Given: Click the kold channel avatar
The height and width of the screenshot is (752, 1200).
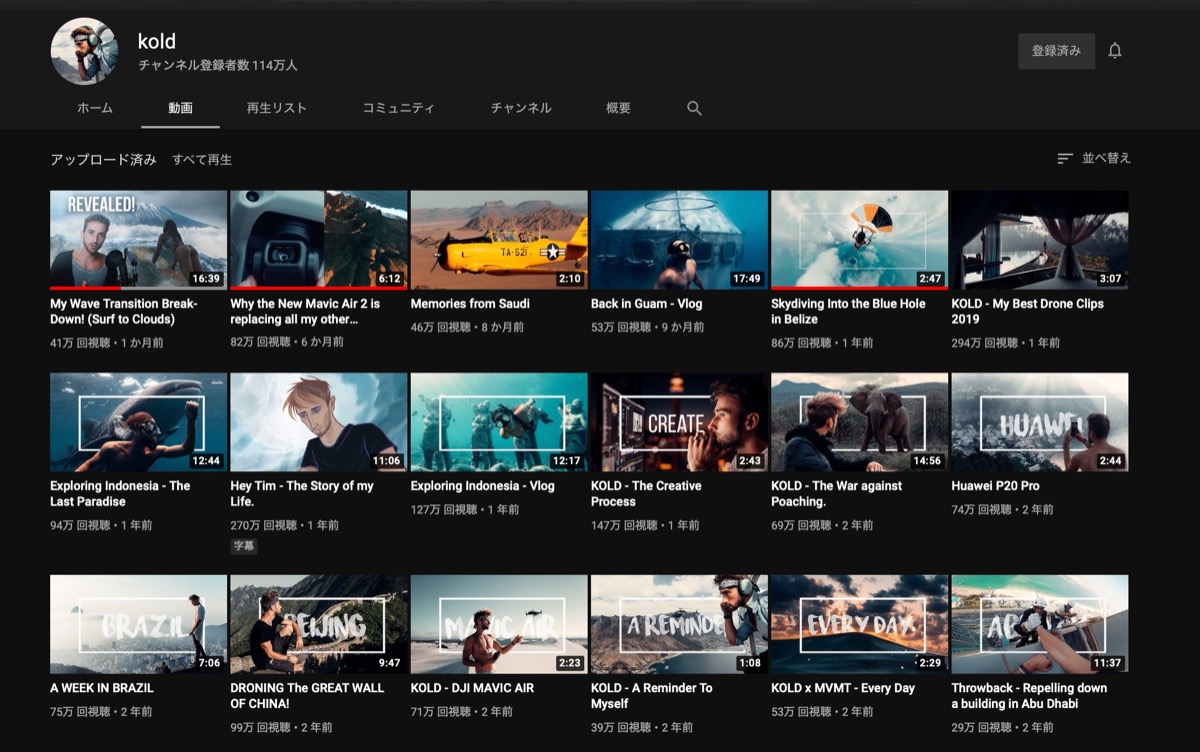Looking at the screenshot, I should point(85,51).
